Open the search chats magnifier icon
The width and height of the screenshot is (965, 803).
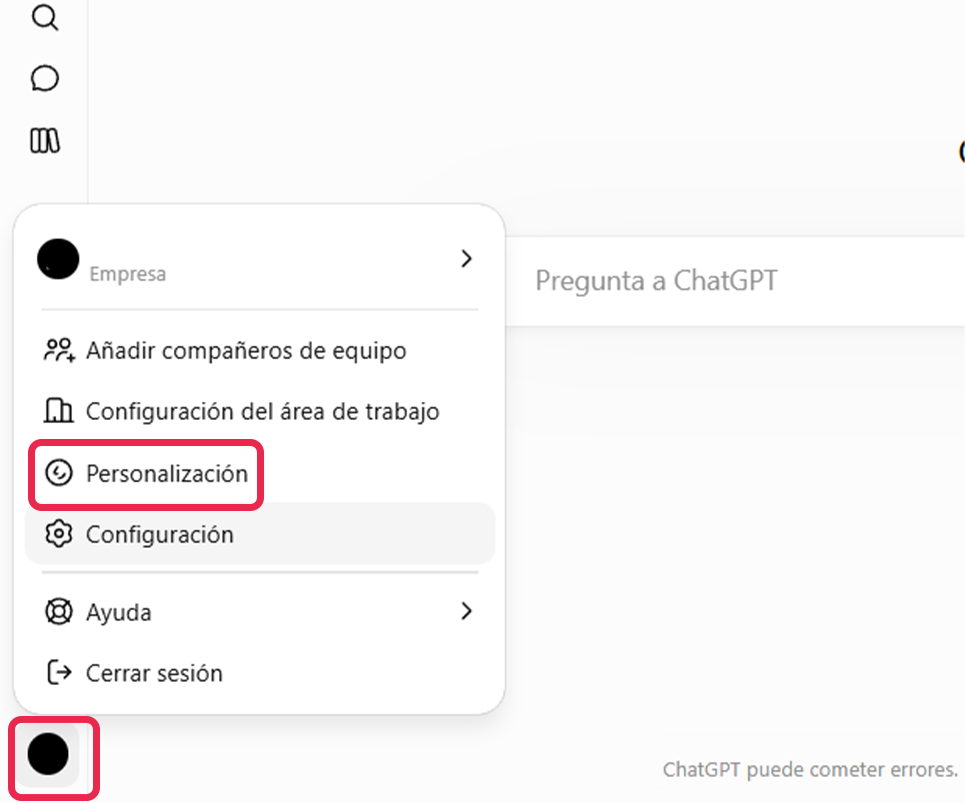[44, 17]
